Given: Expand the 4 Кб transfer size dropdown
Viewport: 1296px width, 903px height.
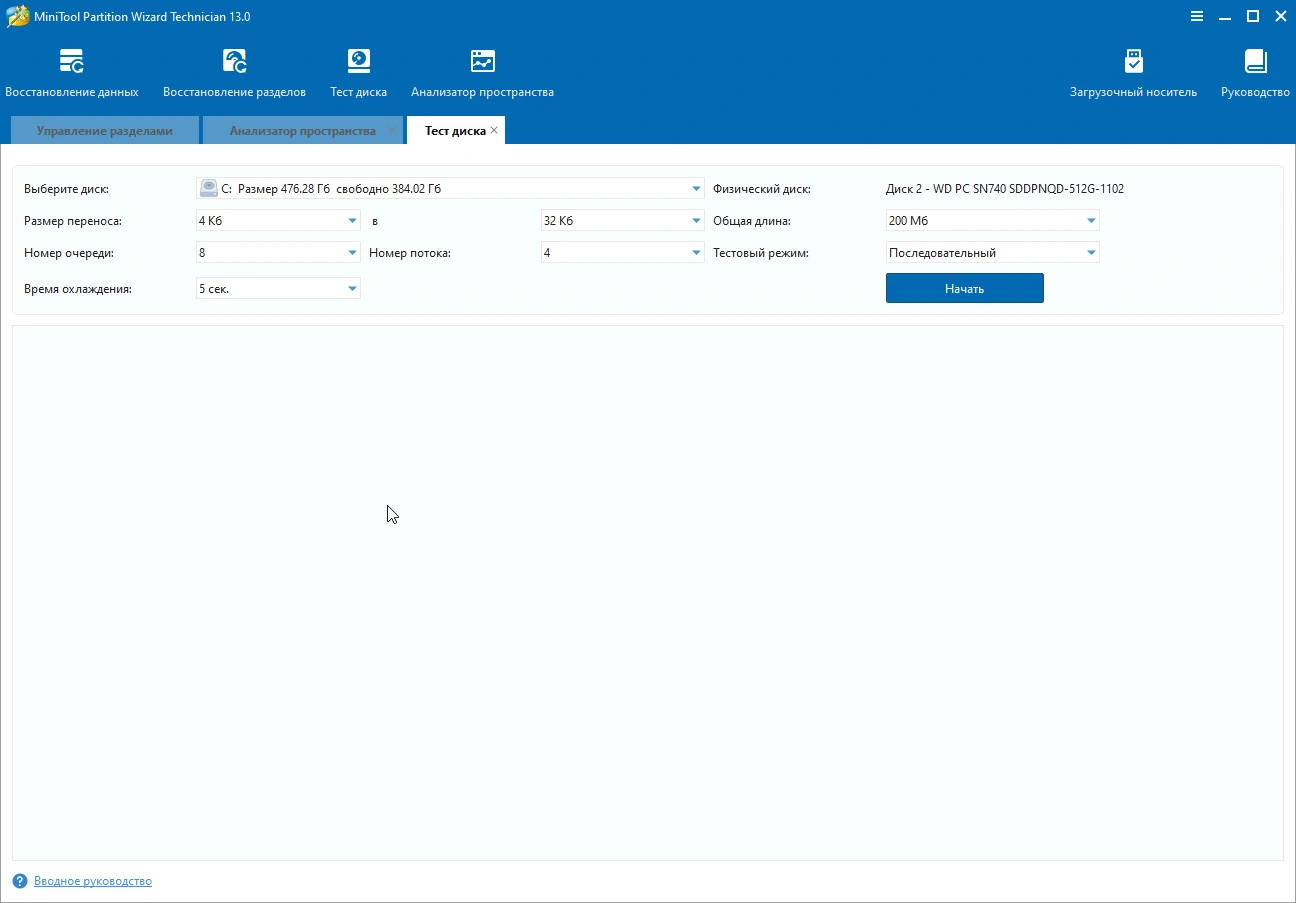Looking at the screenshot, I should point(352,221).
